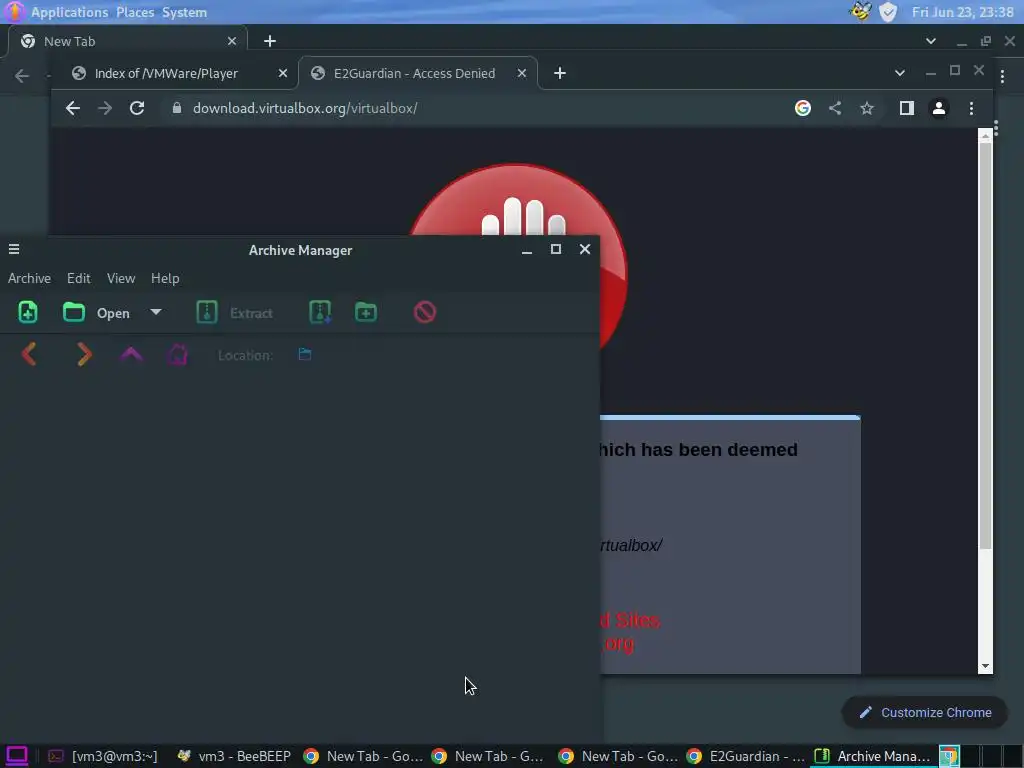The width and height of the screenshot is (1024, 768).
Task: Bookmark this page with star icon
Action: pyautogui.click(x=867, y=108)
